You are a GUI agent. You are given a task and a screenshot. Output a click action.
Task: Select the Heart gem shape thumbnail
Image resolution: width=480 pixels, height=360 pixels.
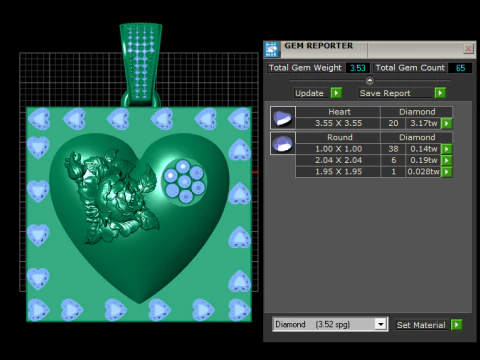pyautogui.click(x=283, y=118)
